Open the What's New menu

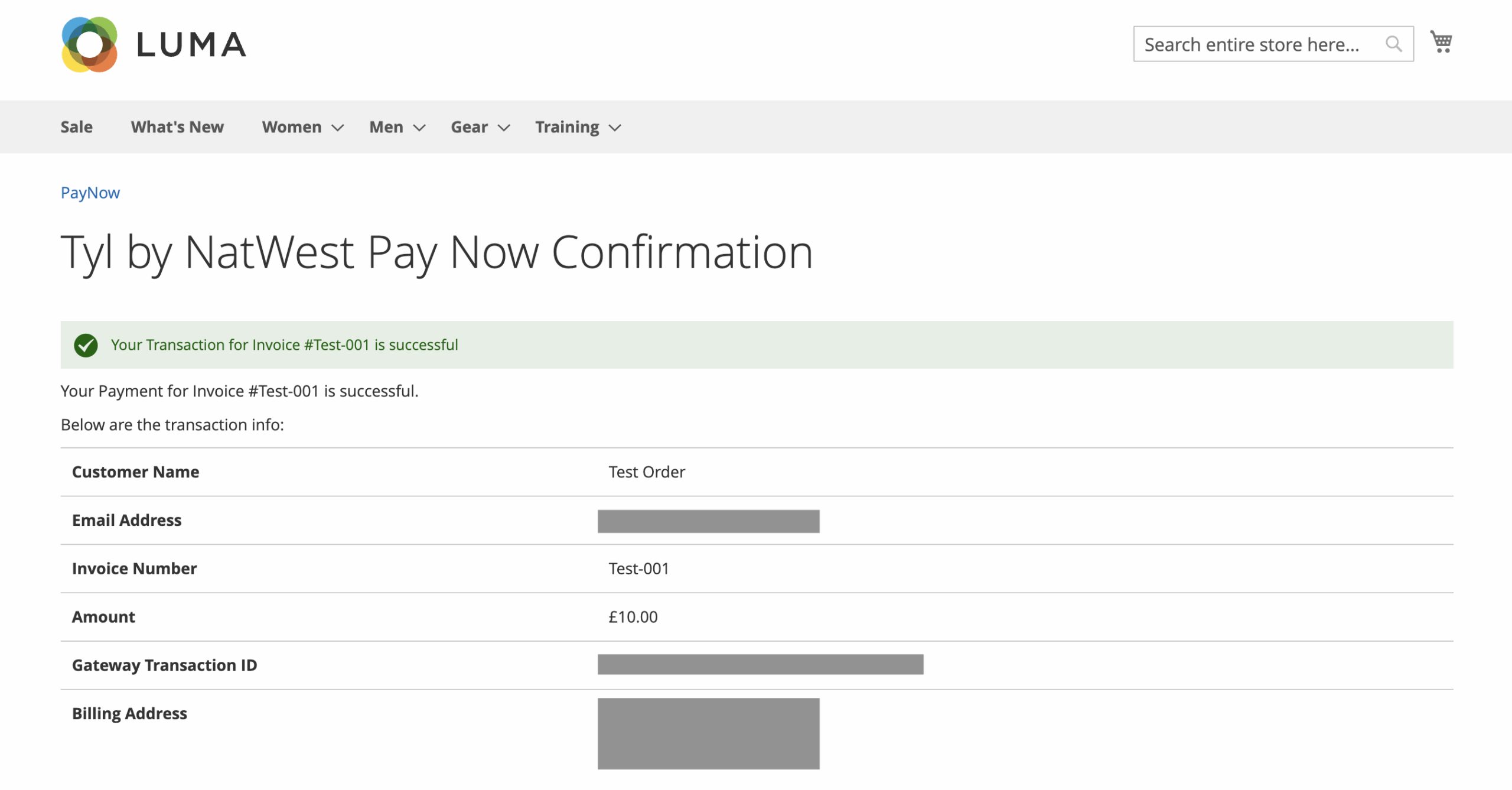(177, 126)
